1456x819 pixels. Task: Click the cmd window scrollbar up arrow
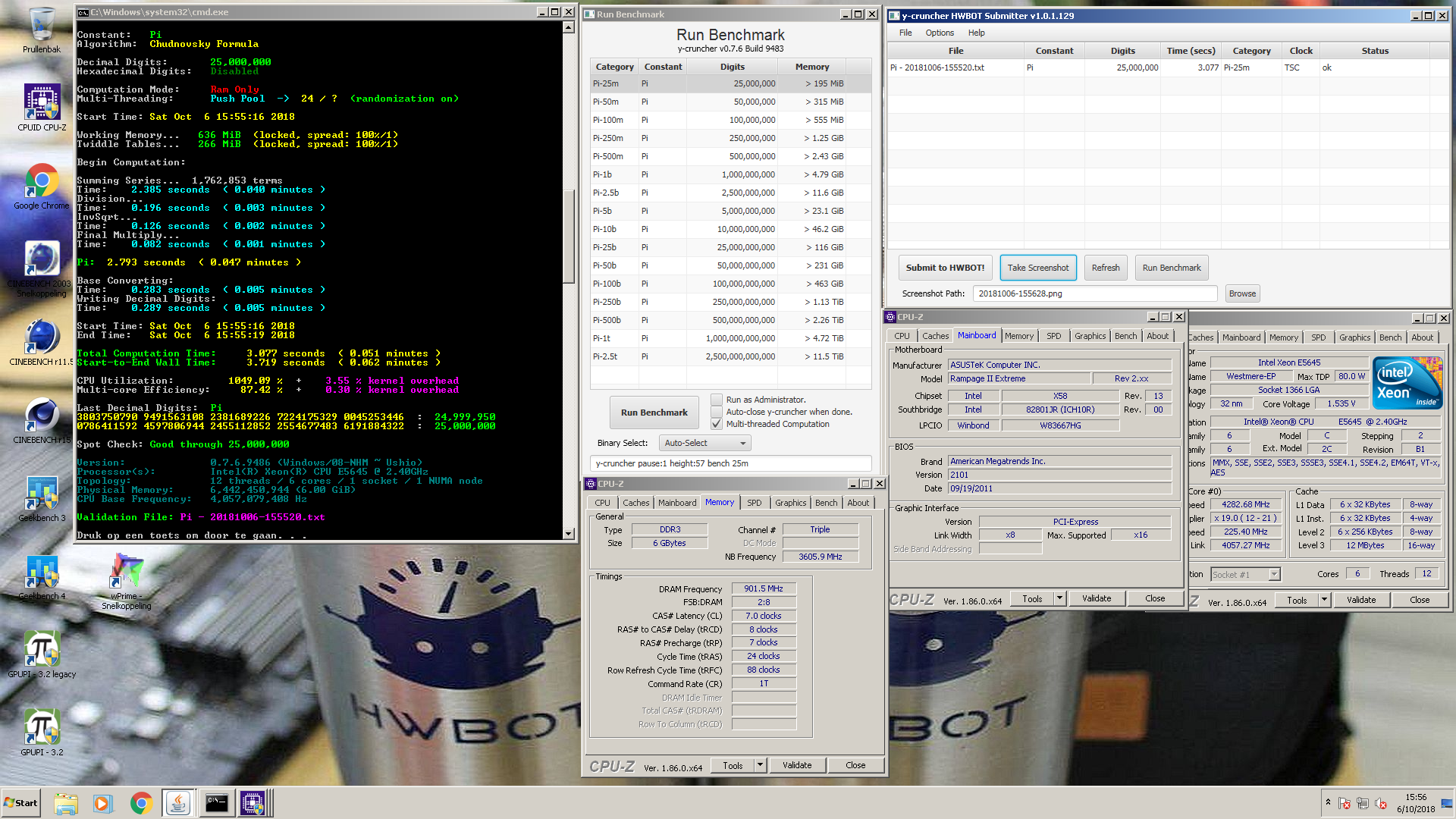(x=569, y=27)
